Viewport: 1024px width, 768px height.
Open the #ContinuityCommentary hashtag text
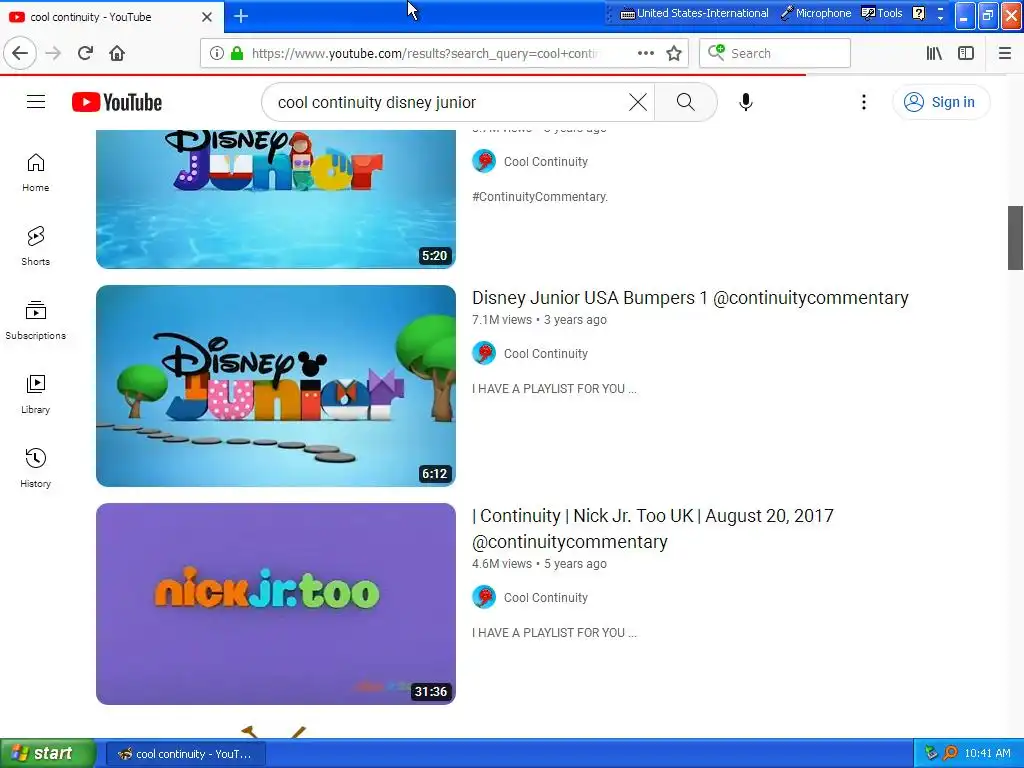click(540, 197)
